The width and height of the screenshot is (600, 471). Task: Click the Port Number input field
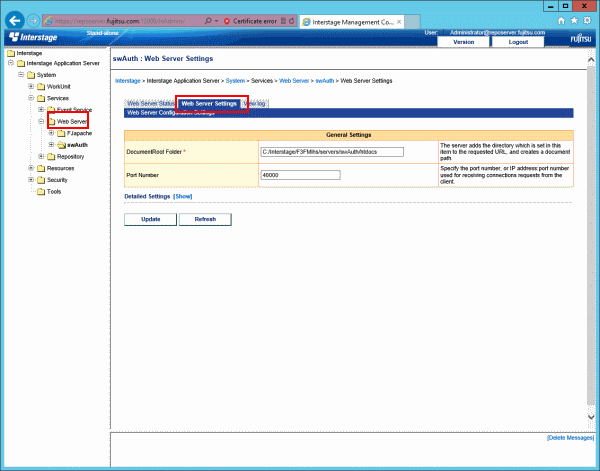click(300, 175)
